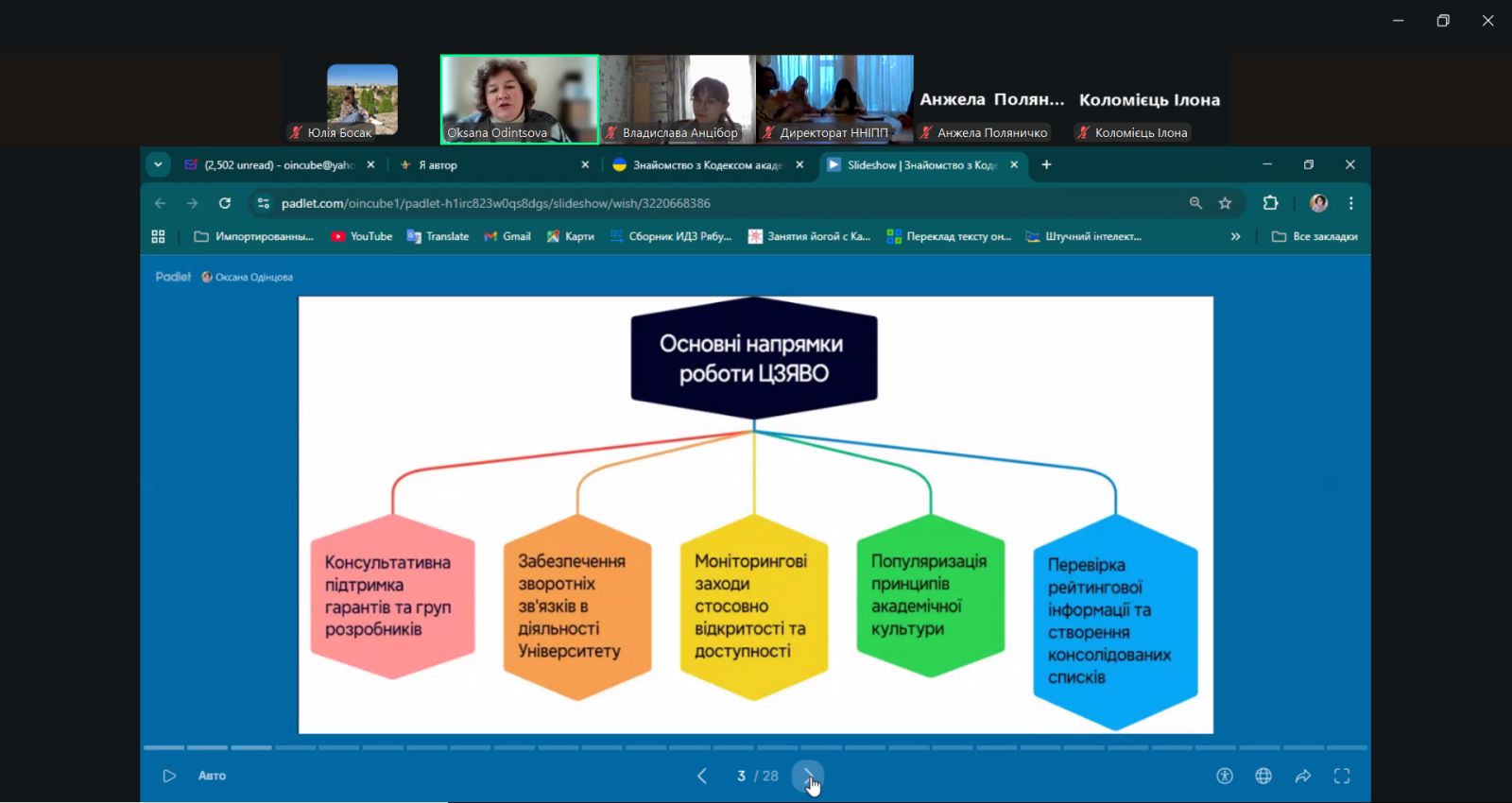Open the 'Все закладки' bookmarks folder

click(x=1314, y=236)
